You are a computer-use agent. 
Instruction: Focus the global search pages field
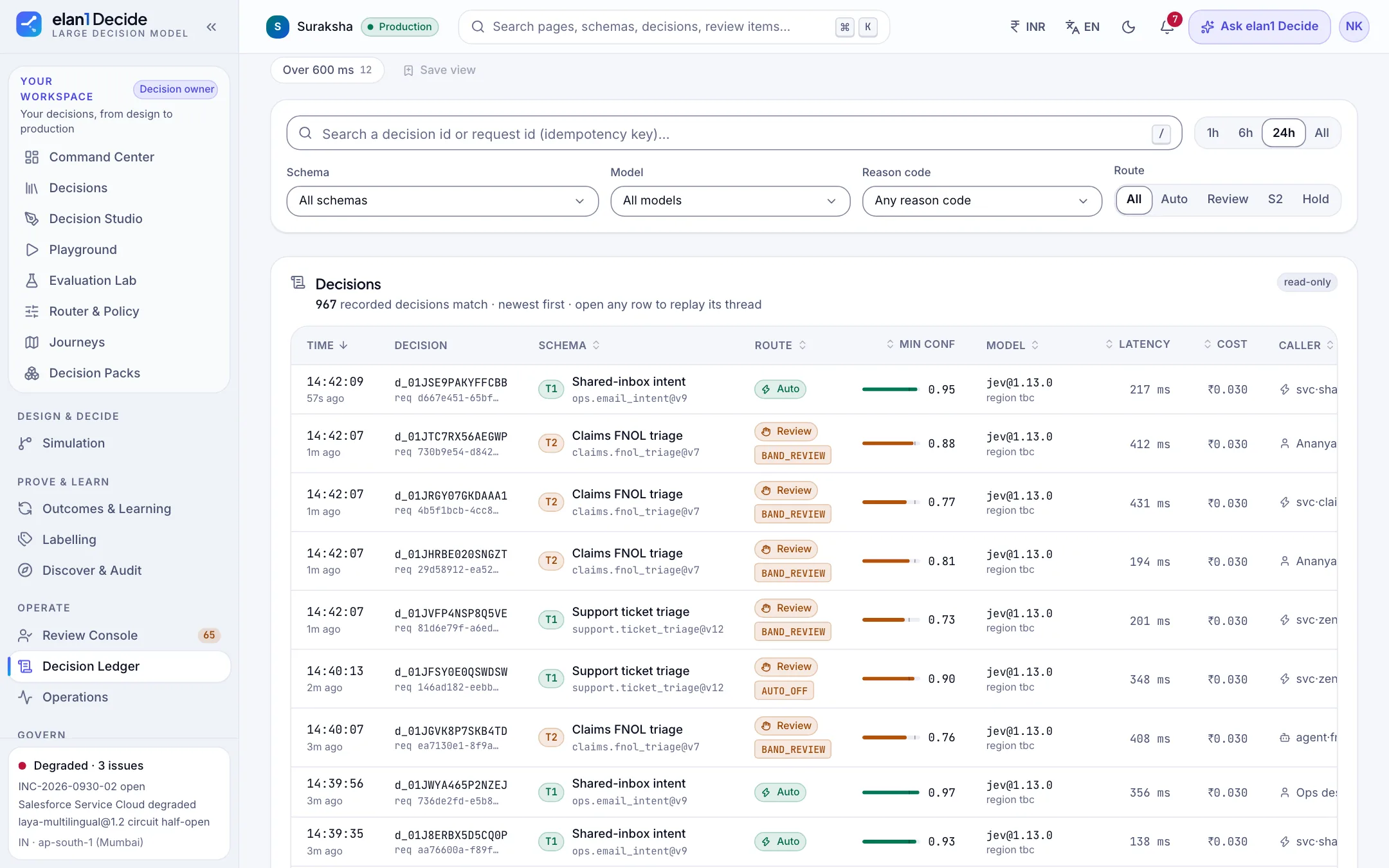coord(674,27)
